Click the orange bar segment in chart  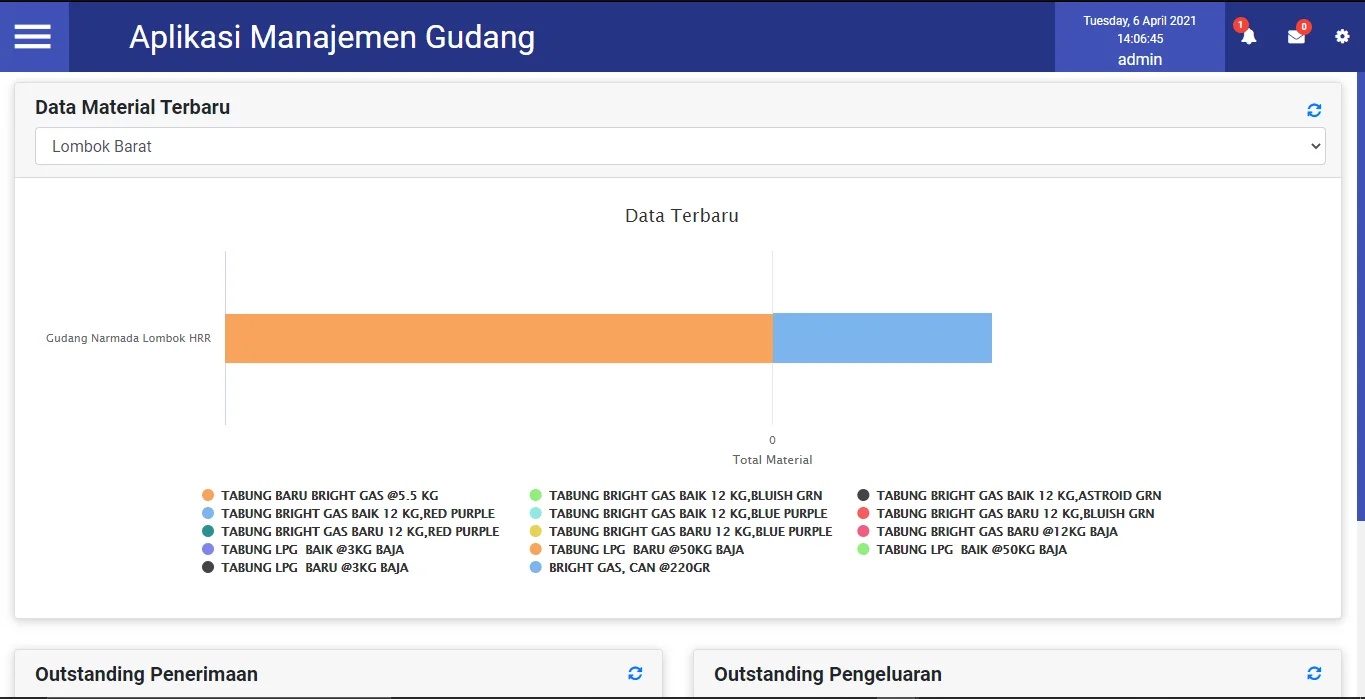pos(499,338)
